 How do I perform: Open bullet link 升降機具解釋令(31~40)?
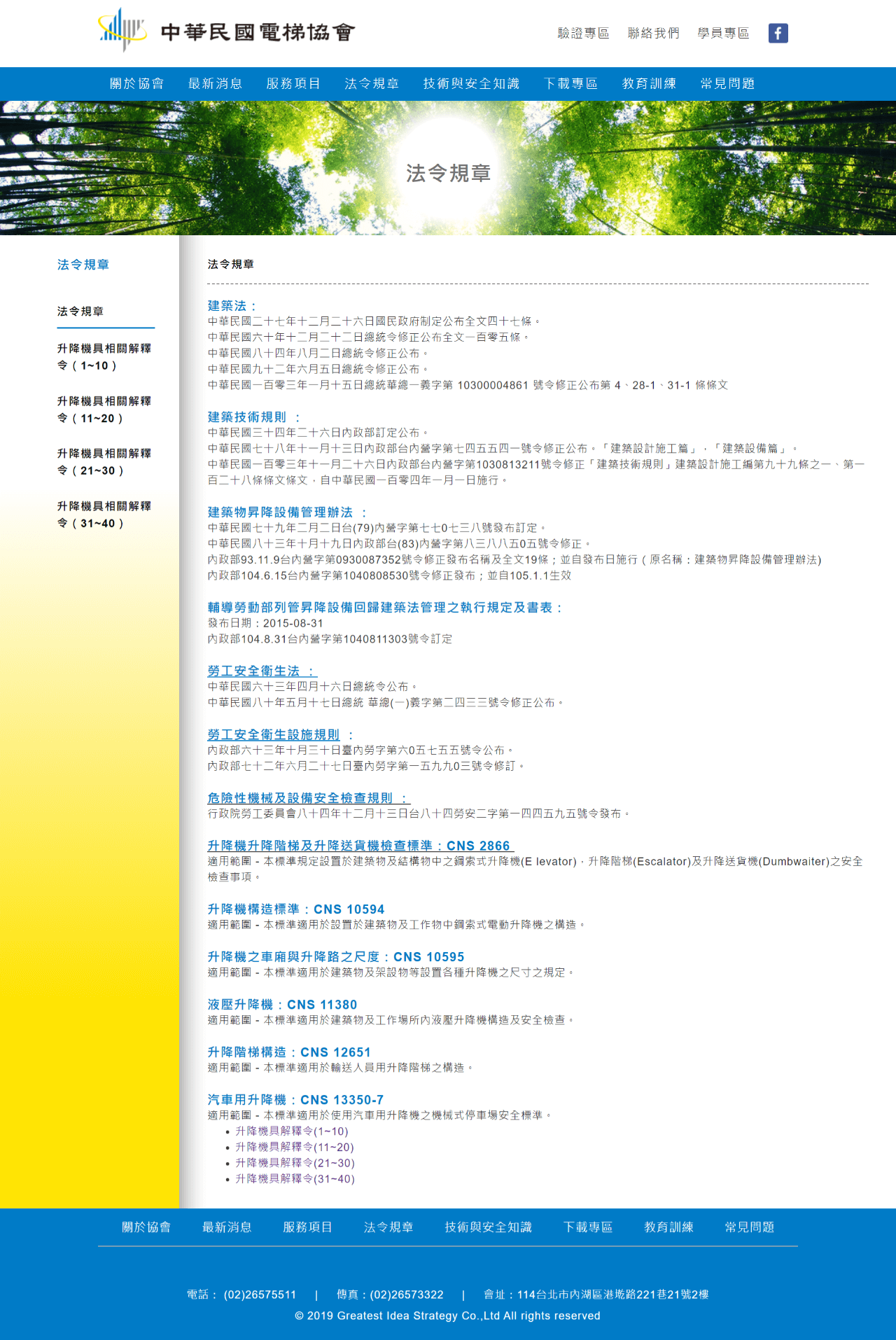[295, 1179]
